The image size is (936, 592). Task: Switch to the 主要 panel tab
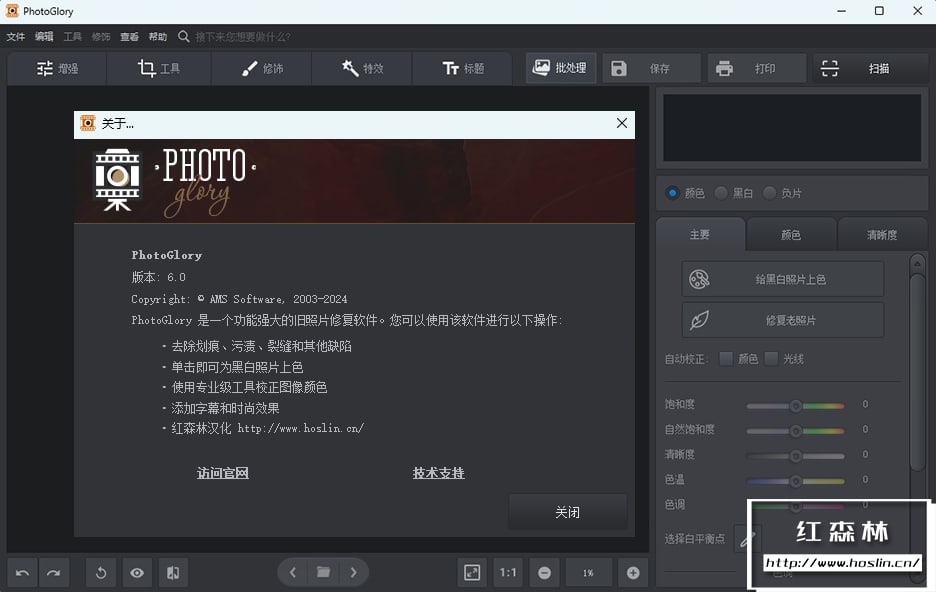tap(700, 235)
